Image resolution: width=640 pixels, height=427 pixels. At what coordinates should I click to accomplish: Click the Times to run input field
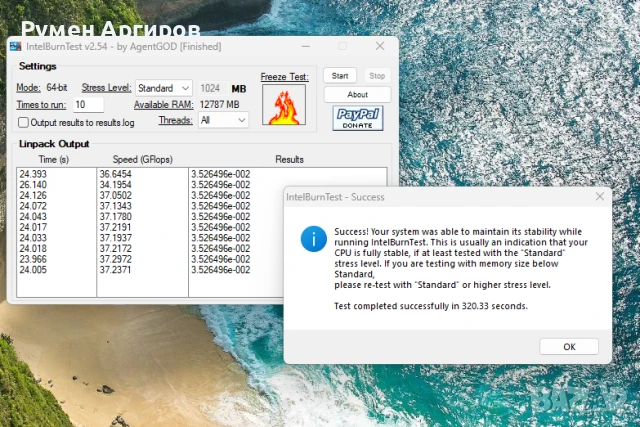pyautogui.click(x=88, y=104)
